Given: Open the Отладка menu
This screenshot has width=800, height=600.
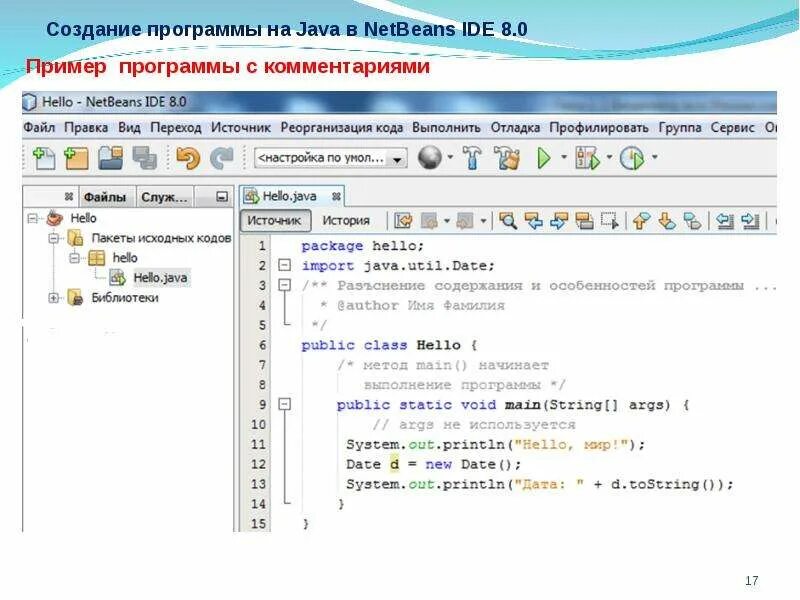Looking at the screenshot, I should (x=515, y=128).
